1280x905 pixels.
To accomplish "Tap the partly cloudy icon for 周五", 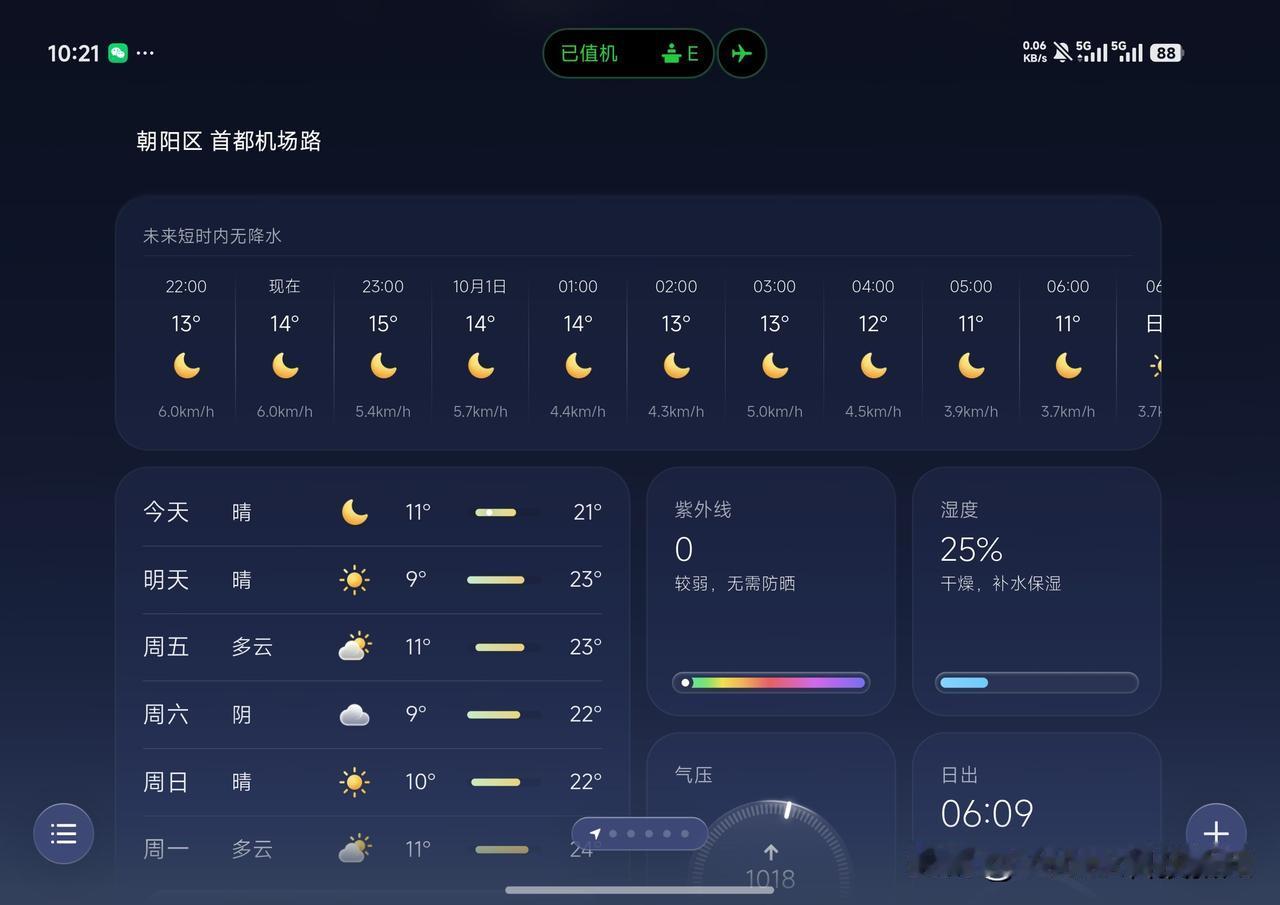I will 354,647.
